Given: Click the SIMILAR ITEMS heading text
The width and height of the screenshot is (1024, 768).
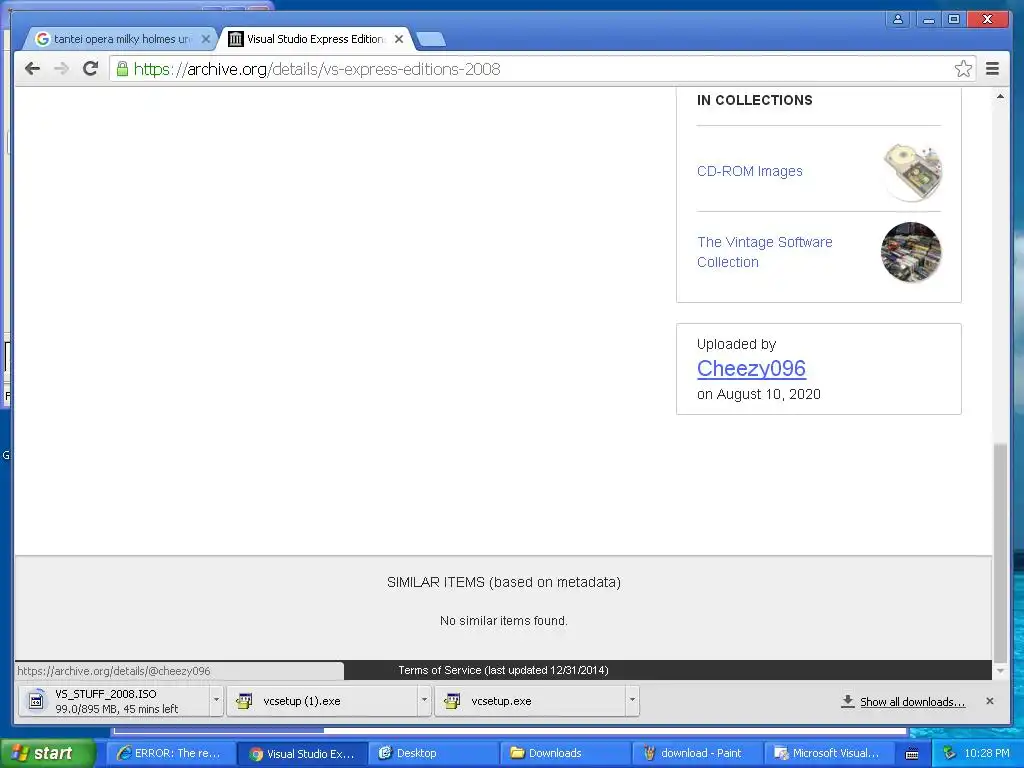Looking at the screenshot, I should tap(504, 582).
